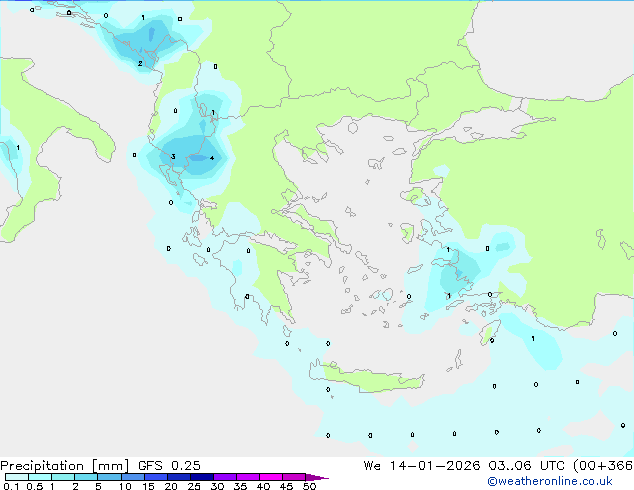Click the '0.1' legend scale number
This screenshot has width=634, height=490.
coord(11,486)
